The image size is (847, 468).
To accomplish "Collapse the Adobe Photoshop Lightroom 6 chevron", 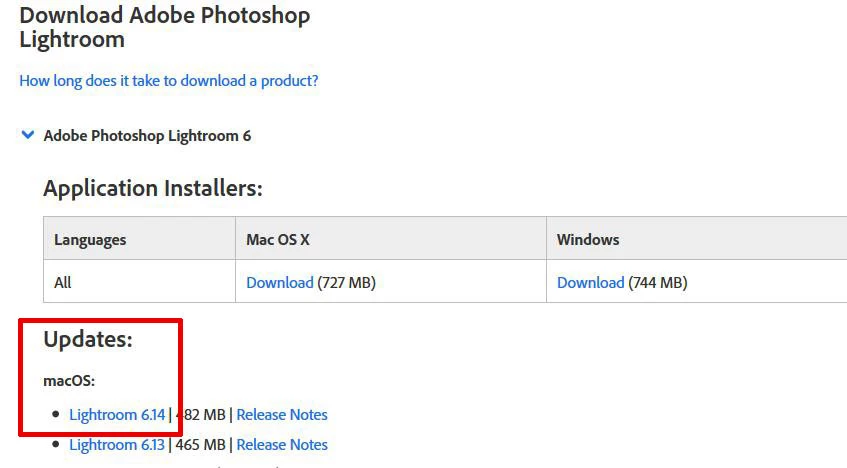I will tap(28, 135).
